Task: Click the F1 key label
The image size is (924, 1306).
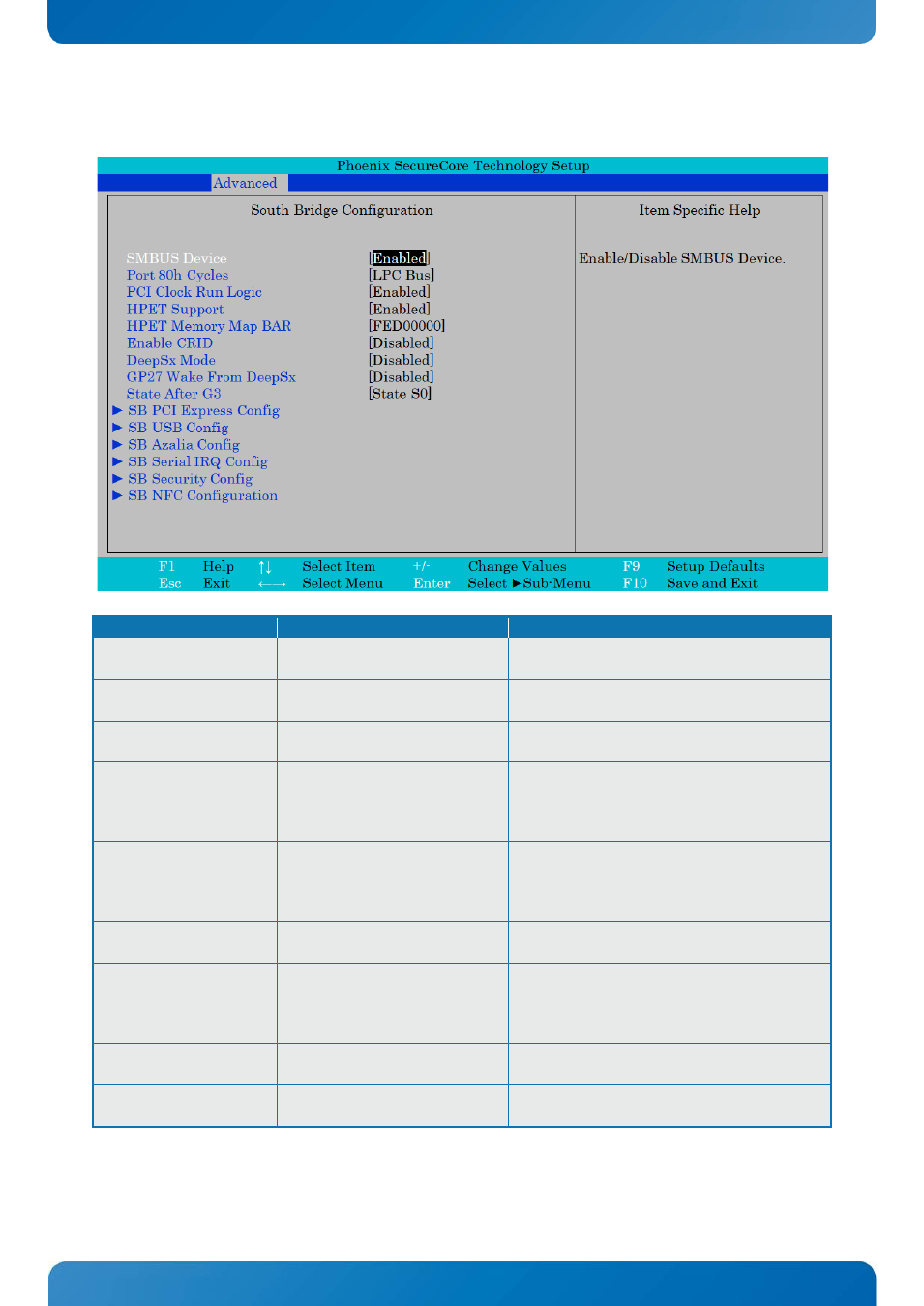Action: (x=167, y=567)
